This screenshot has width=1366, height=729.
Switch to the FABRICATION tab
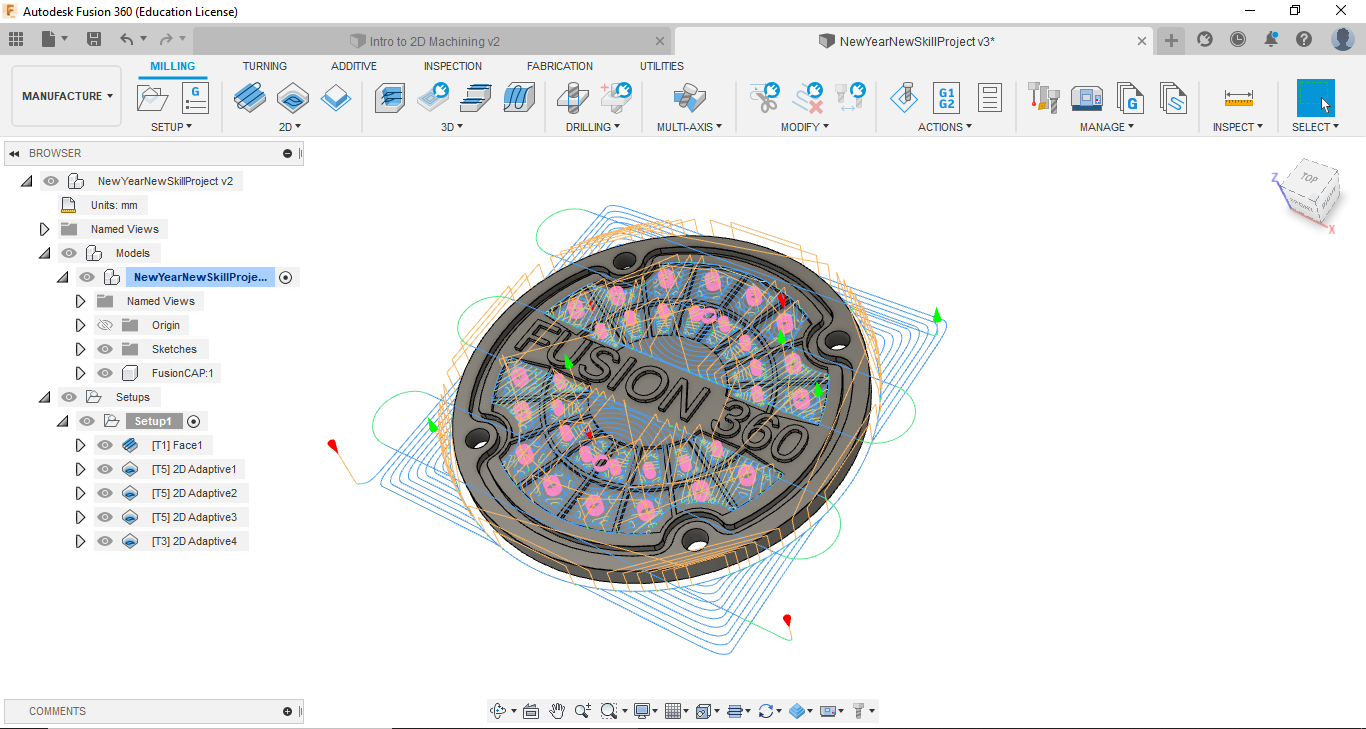(560, 66)
